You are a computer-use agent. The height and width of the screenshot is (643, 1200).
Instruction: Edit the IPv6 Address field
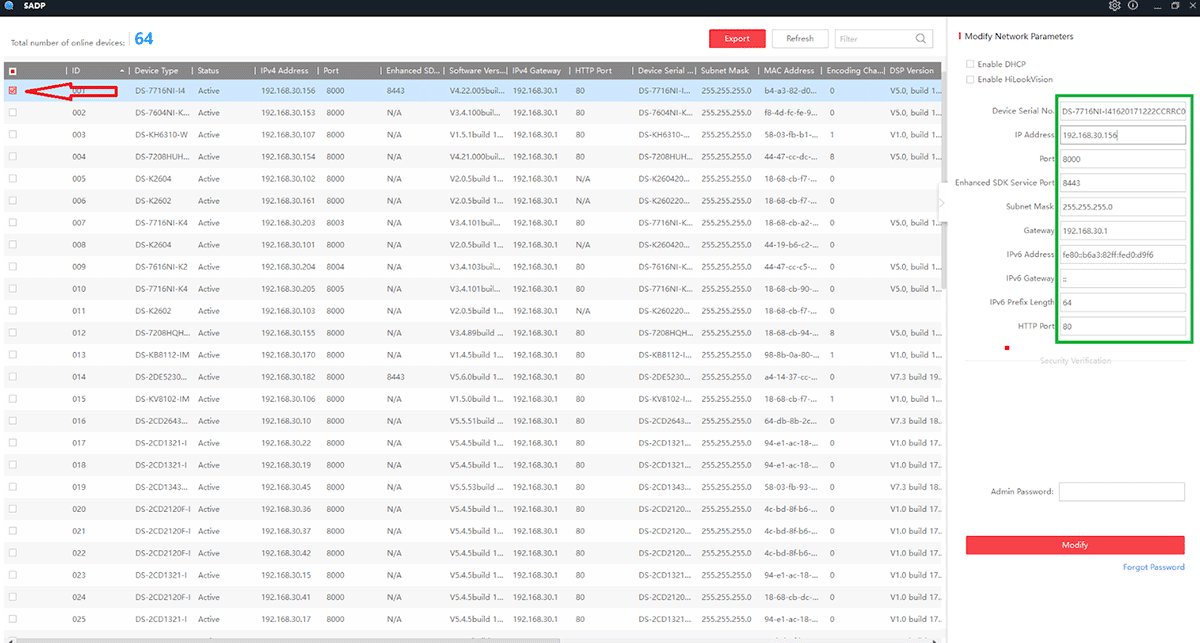[1123, 255]
